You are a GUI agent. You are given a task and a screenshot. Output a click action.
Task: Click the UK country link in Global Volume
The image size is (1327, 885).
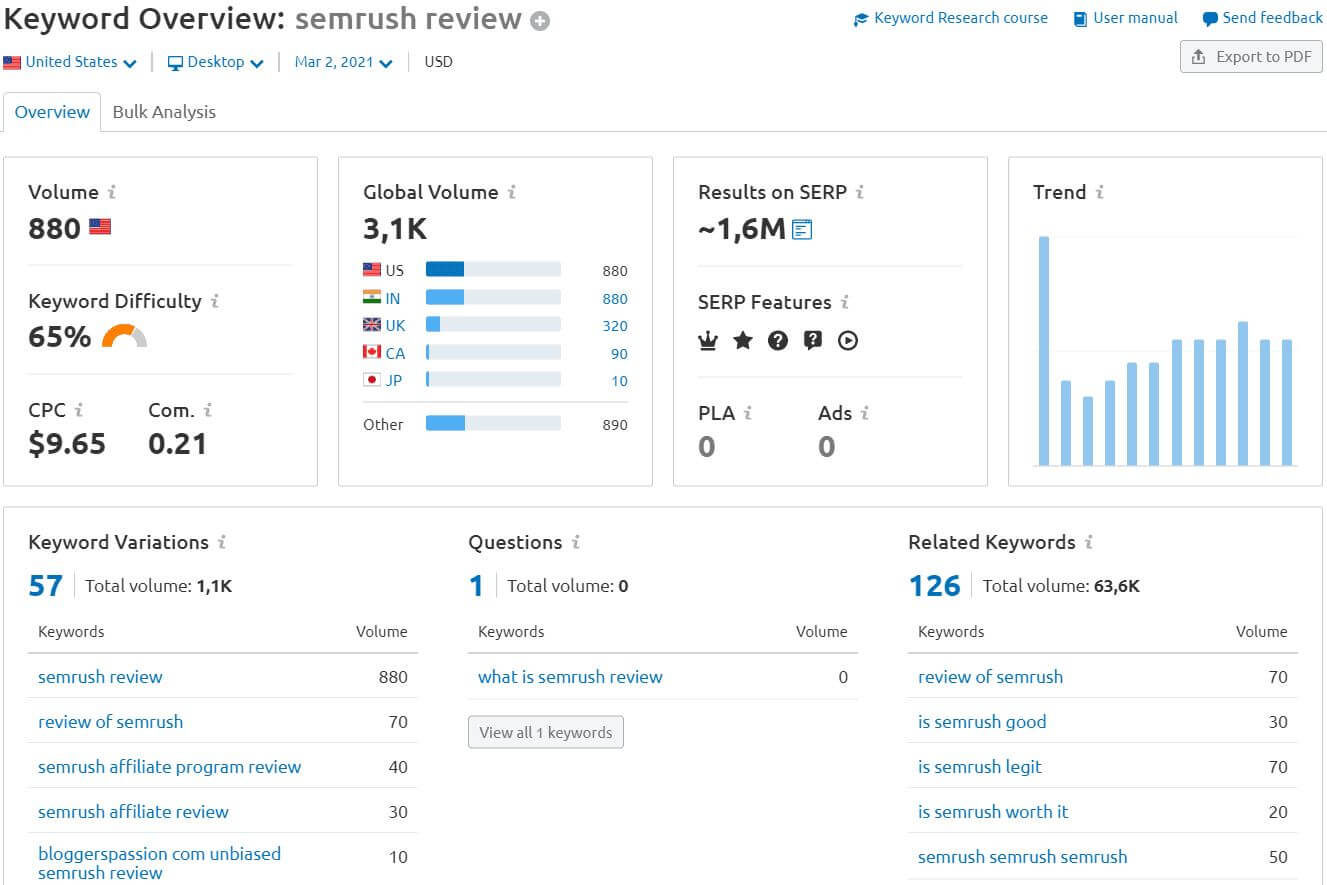pos(395,325)
